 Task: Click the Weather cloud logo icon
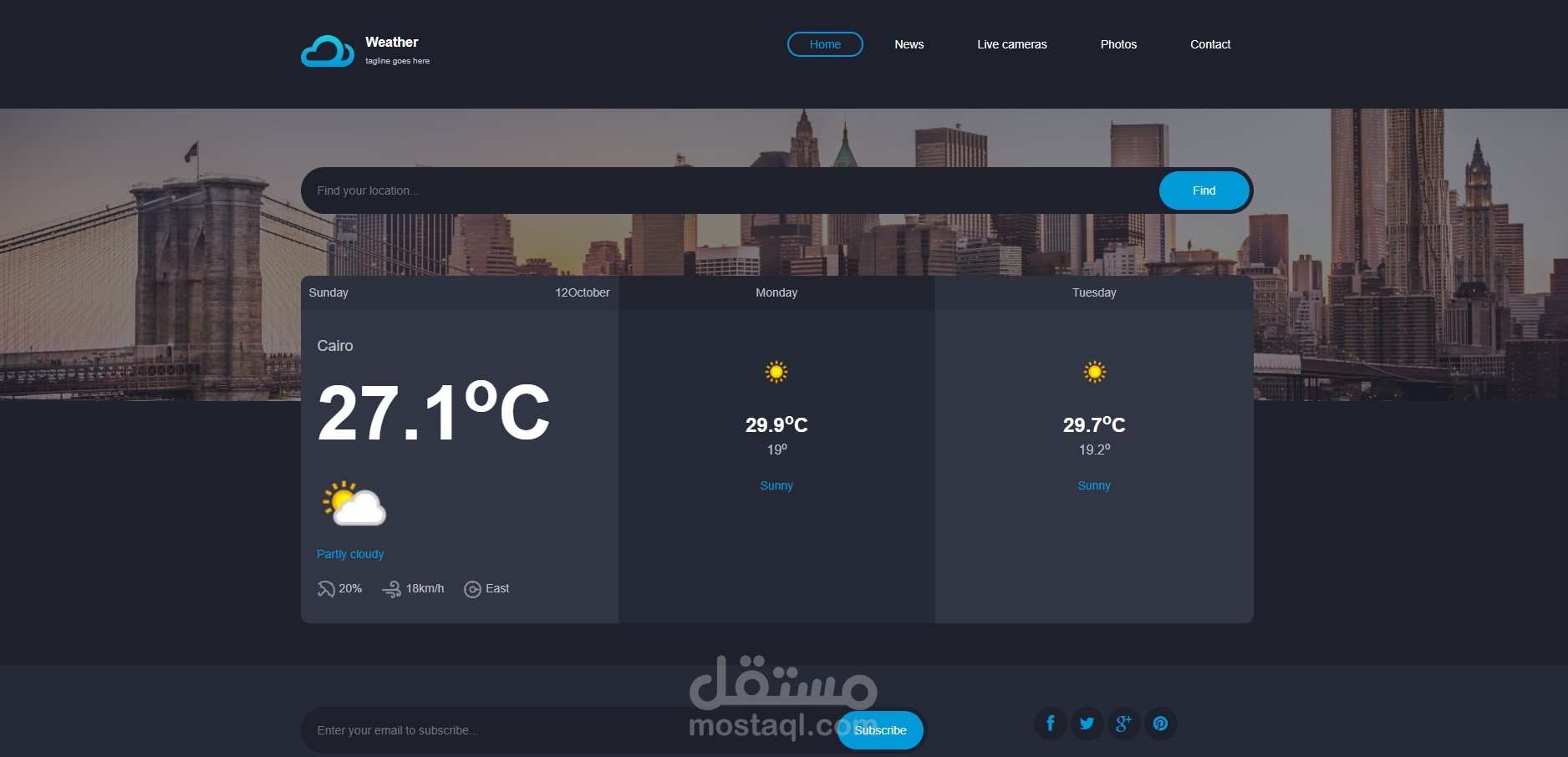327,50
